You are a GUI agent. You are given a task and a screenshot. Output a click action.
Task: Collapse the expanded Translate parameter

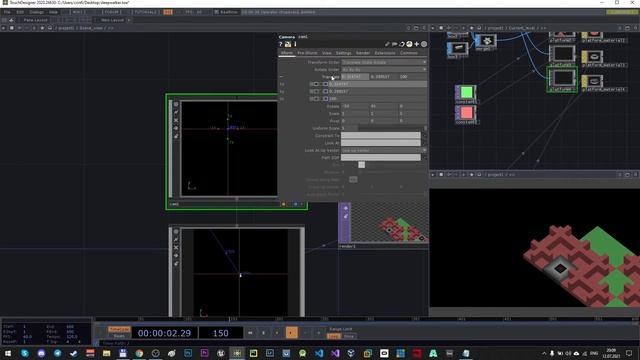[281, 77]
